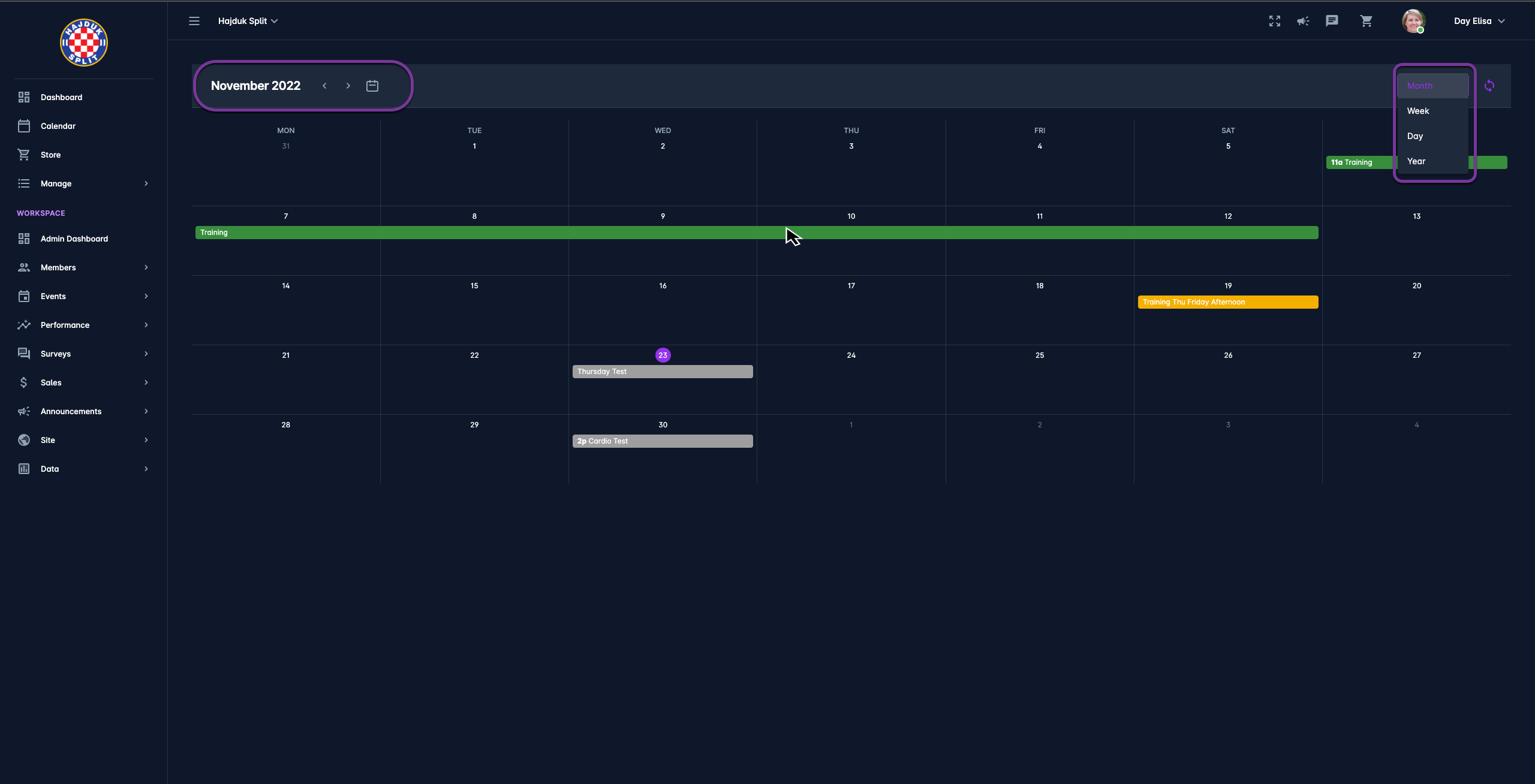1535x784 pixels.
Task: Open the chat messages icon
Action: coord(1332,21)
